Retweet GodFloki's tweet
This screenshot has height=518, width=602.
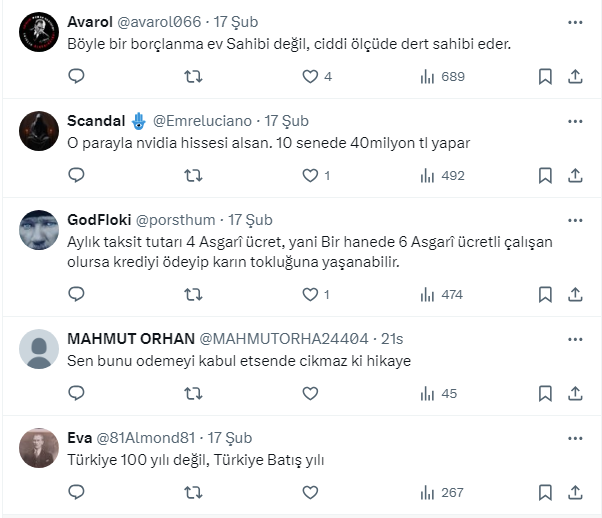194,294
